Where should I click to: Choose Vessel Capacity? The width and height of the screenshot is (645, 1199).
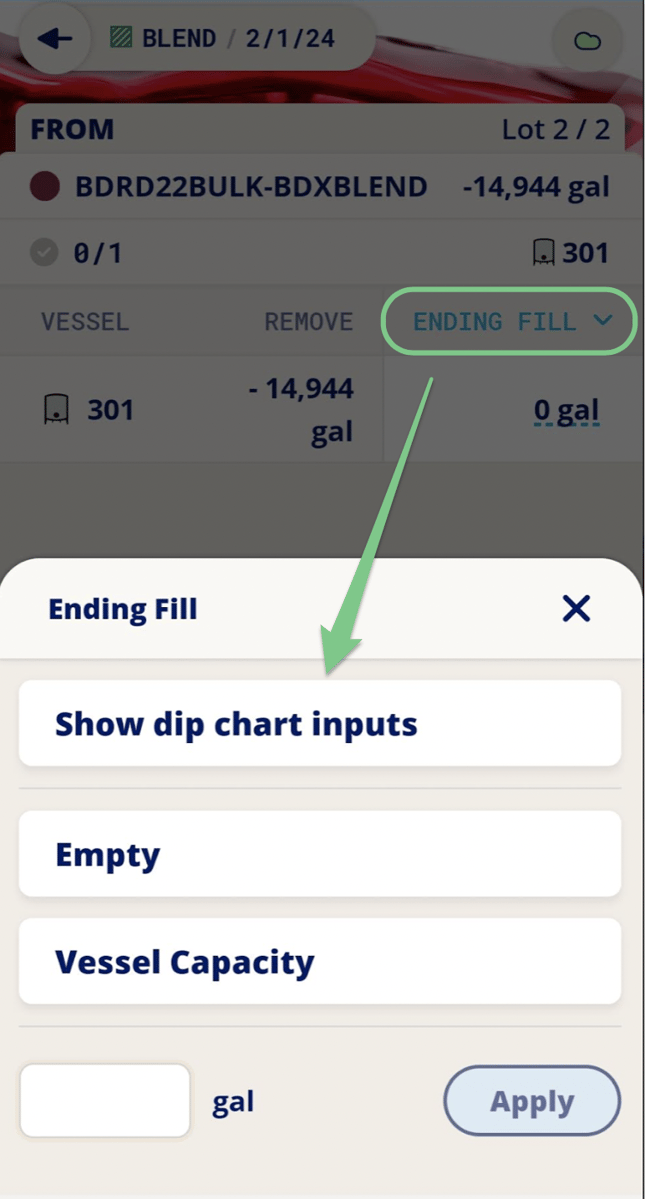click(x=320, y=961)
